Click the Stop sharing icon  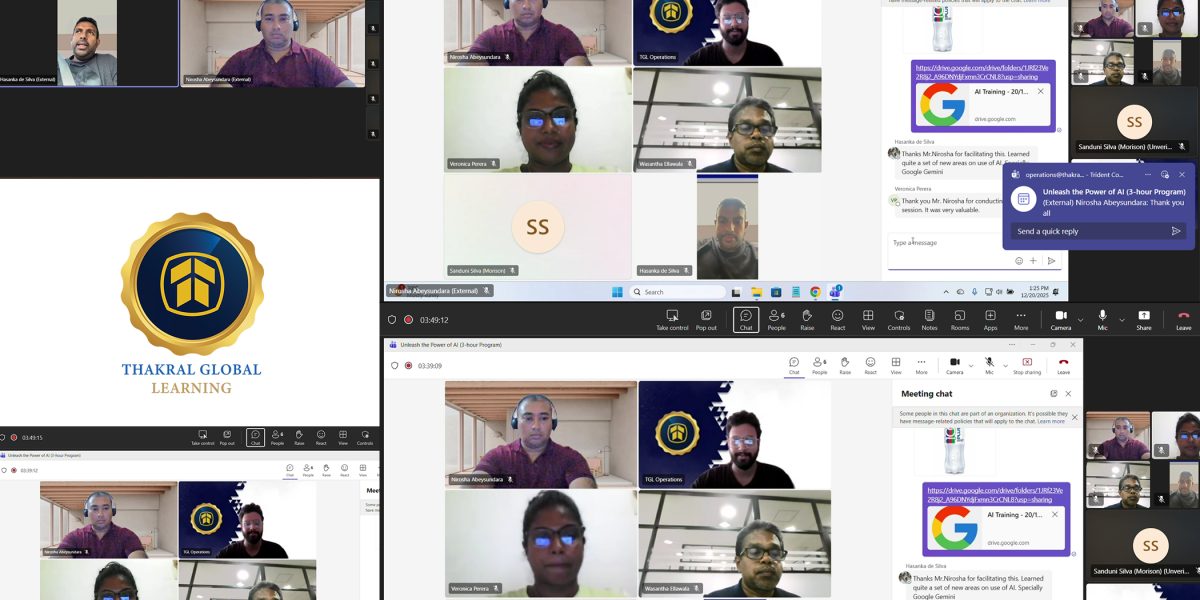1026,365
